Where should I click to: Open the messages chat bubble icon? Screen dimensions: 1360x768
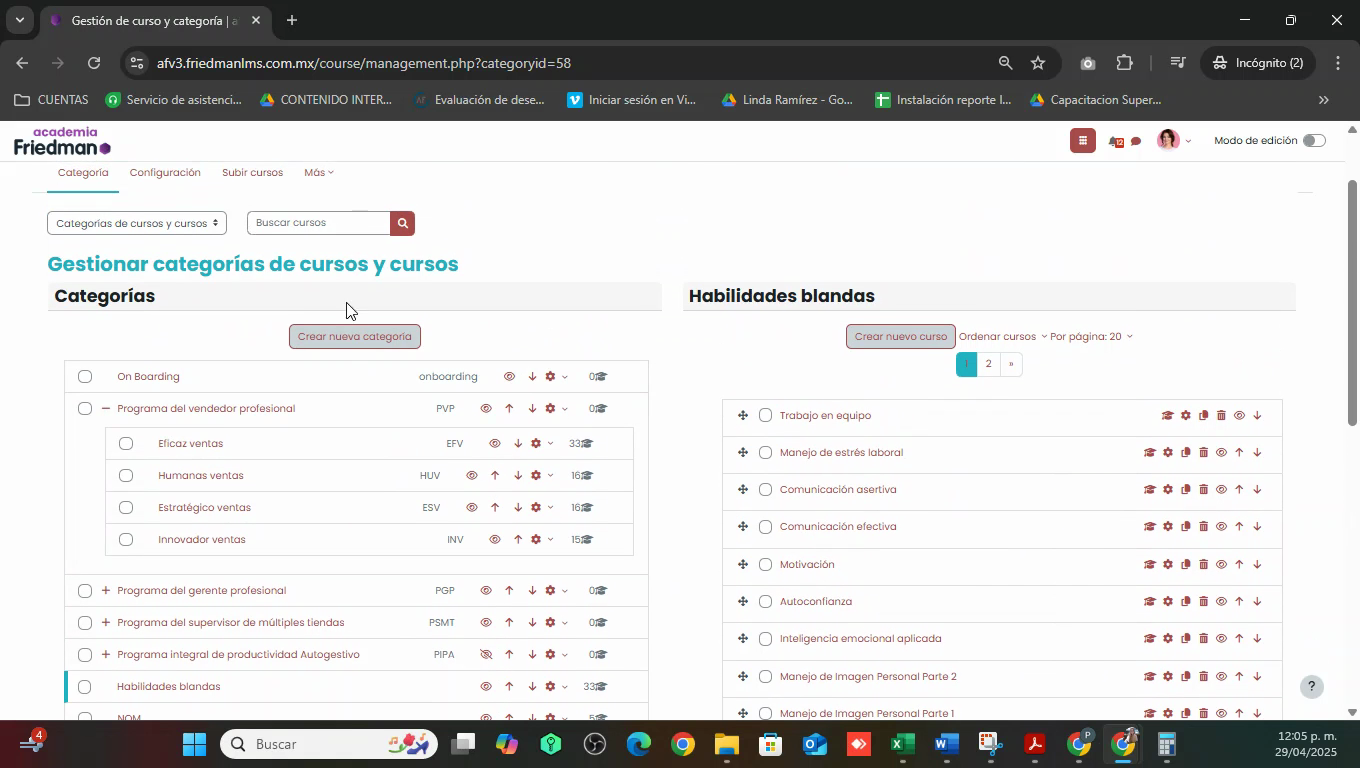point(1136,141)
